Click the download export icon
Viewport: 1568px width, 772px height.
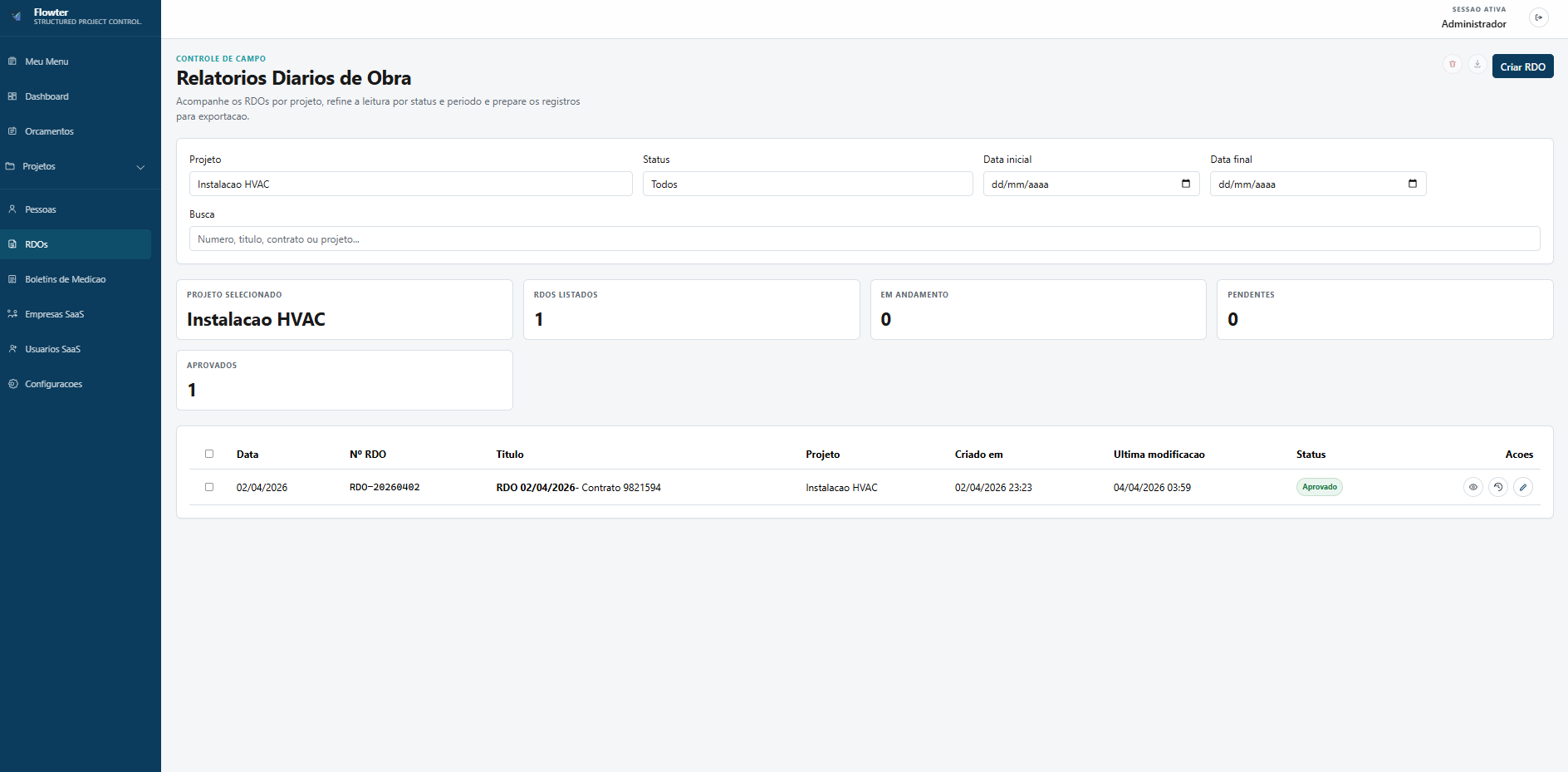point(1477,65)
